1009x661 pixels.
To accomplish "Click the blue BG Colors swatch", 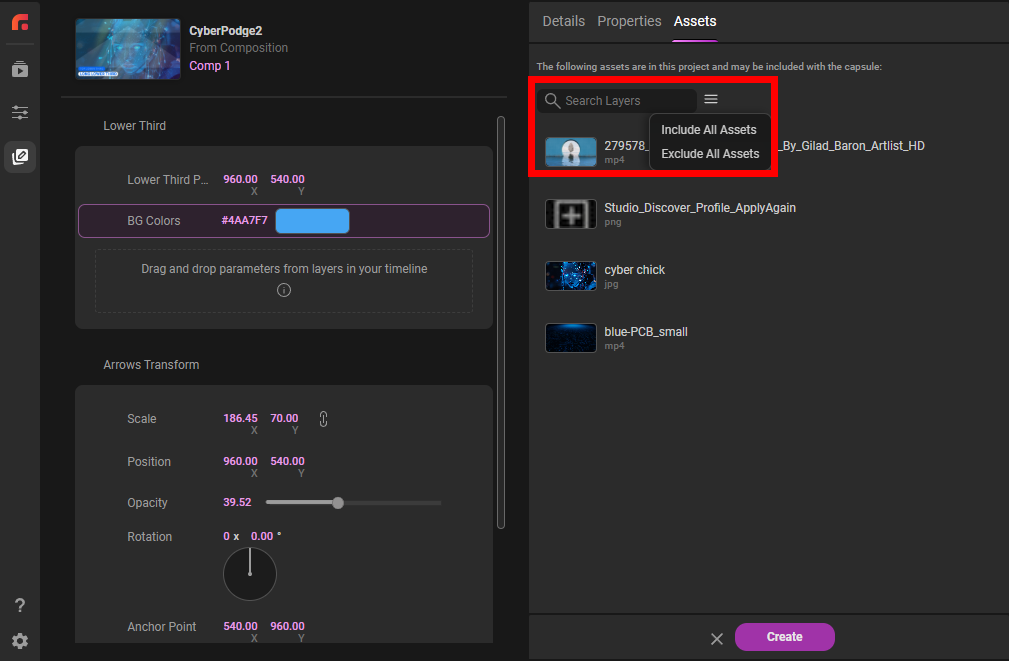I will pos(312,219).
